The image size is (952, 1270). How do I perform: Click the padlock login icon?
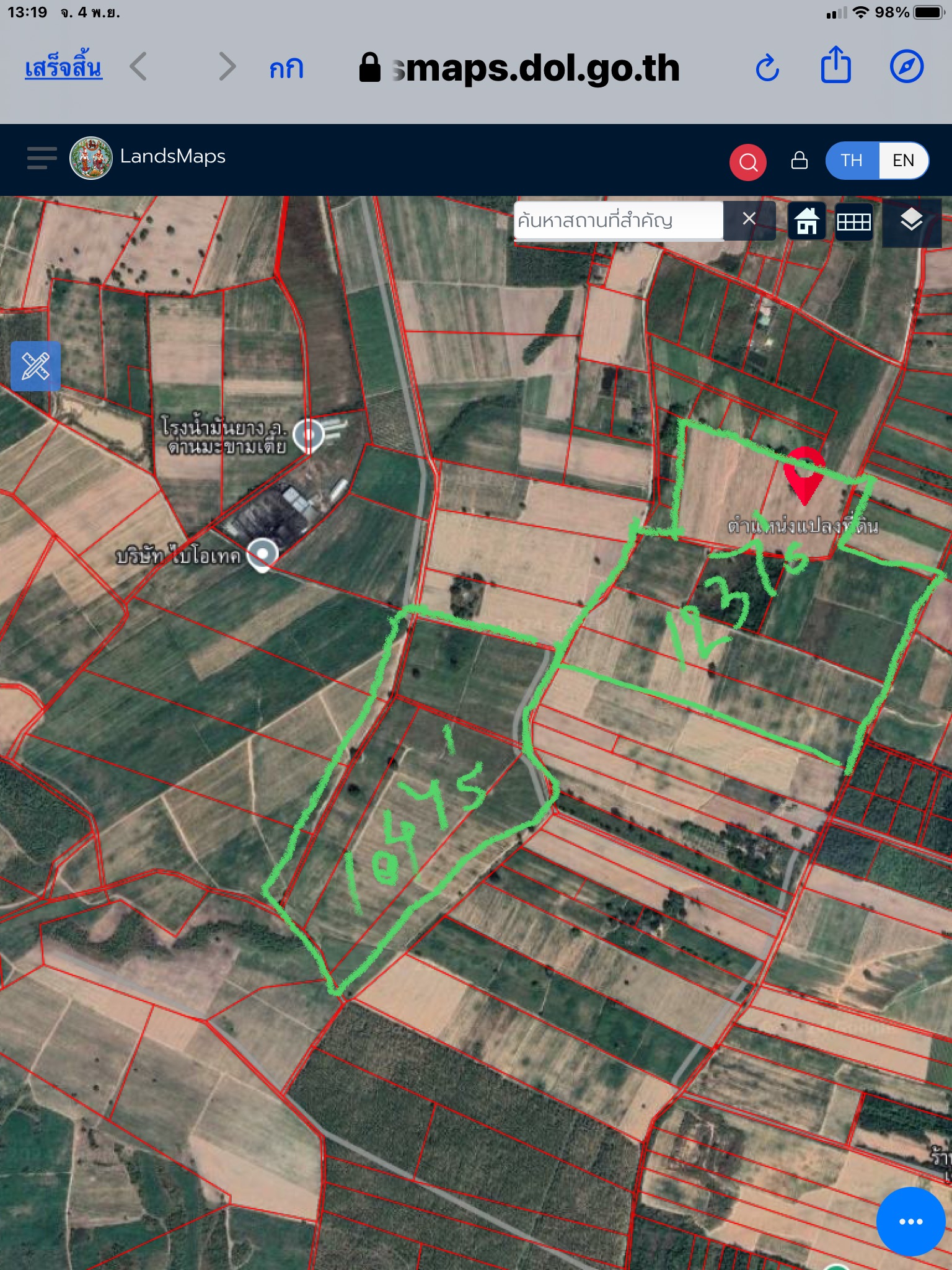[799, 161]
